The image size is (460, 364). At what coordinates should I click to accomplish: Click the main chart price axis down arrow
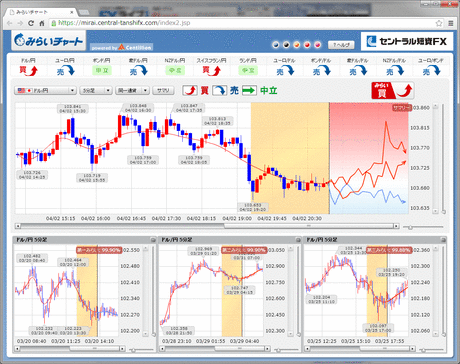tap(435, 211)
